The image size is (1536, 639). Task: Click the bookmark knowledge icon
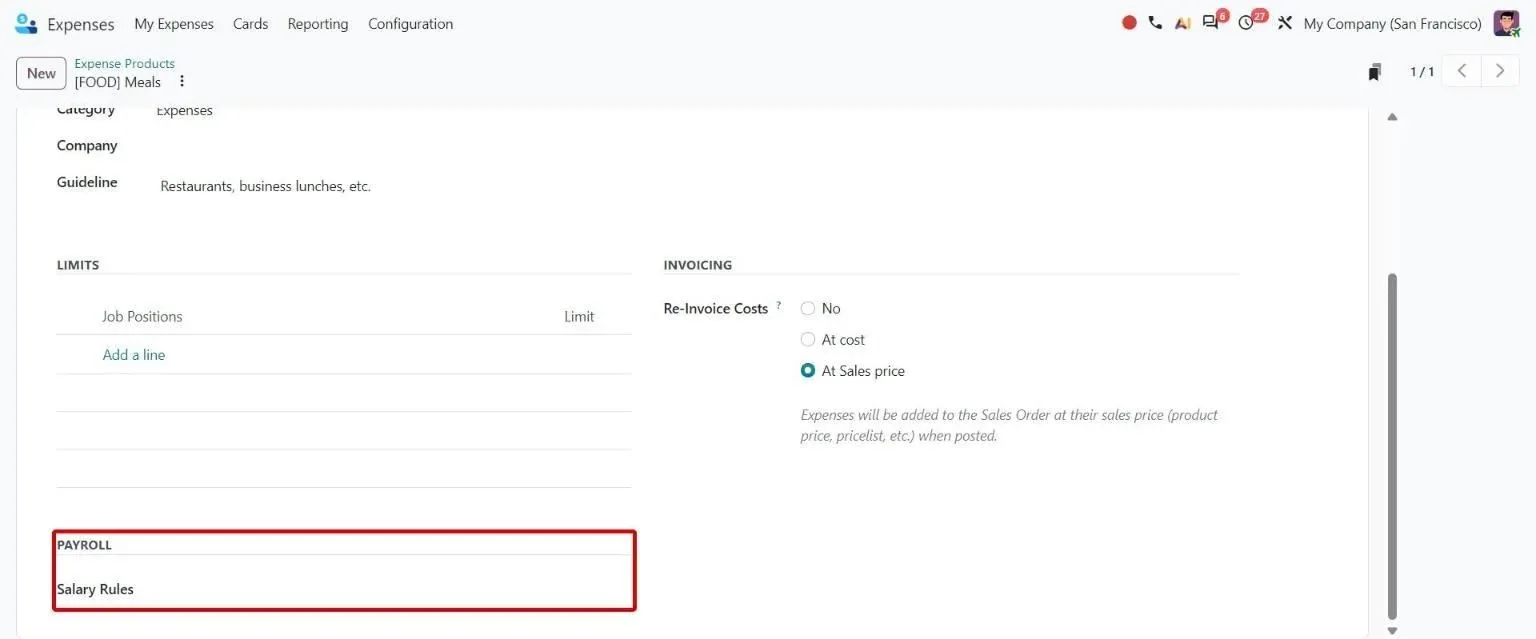pos(1375,72)
